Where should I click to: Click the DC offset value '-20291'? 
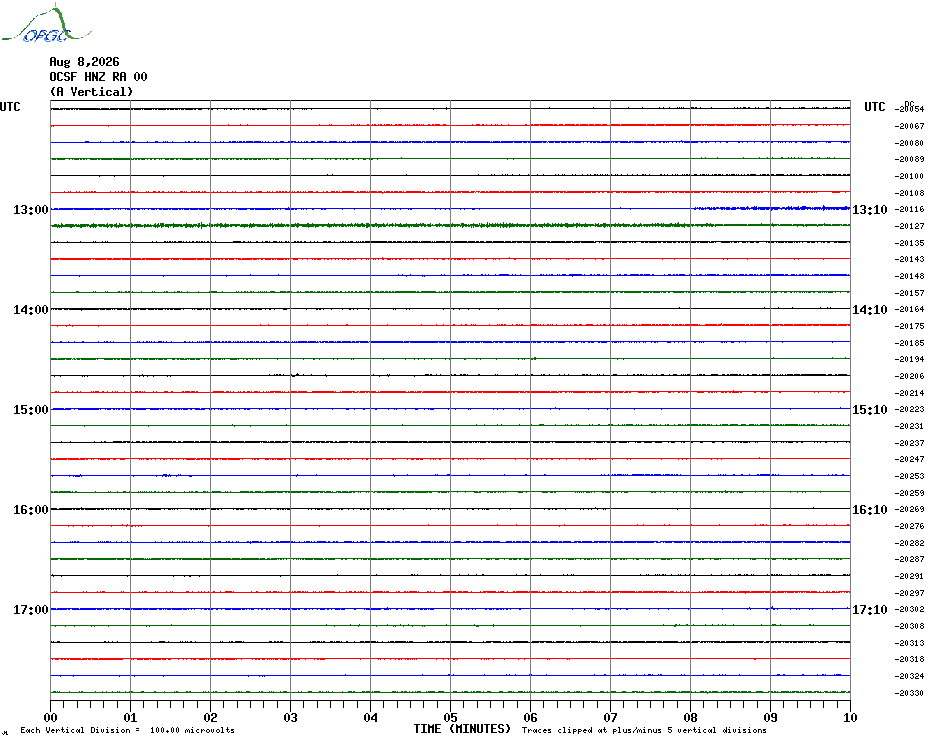coord(909,576)
